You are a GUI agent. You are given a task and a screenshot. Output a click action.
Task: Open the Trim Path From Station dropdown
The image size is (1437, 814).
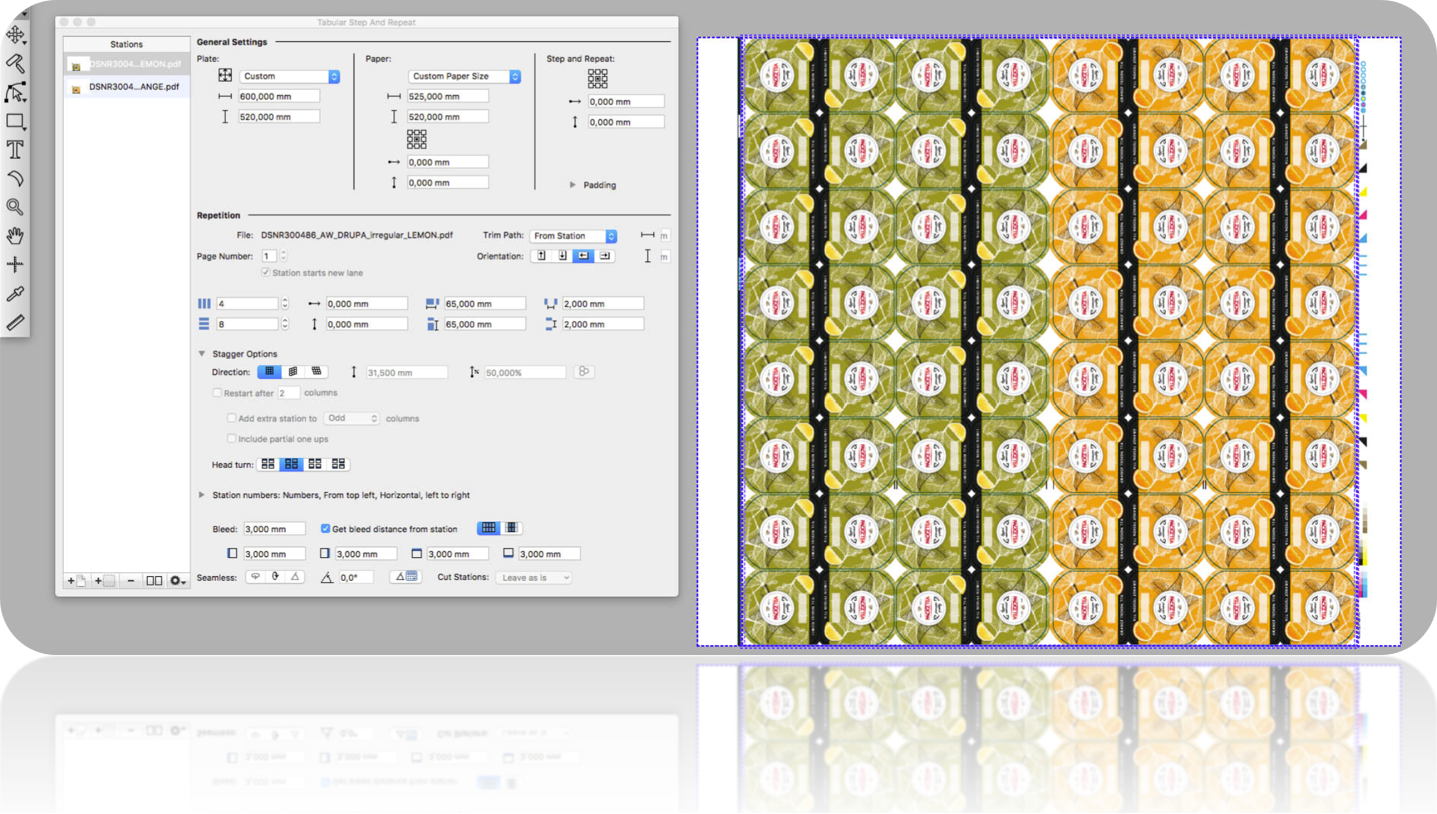point(573,236)
